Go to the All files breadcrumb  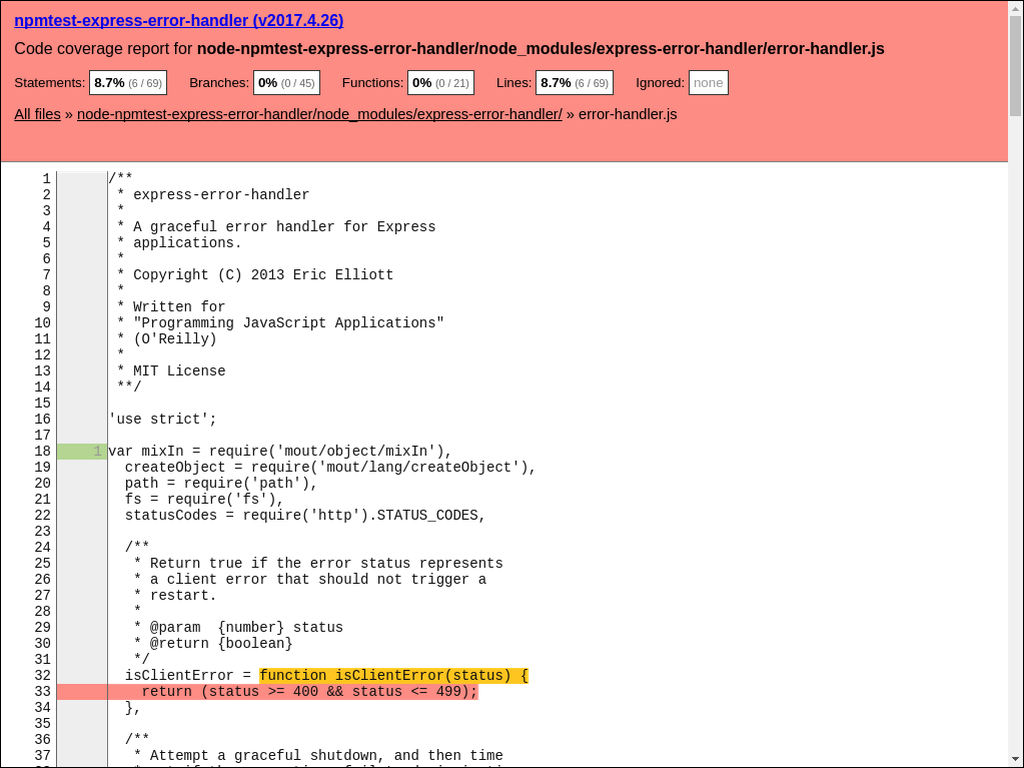point(37,114)
